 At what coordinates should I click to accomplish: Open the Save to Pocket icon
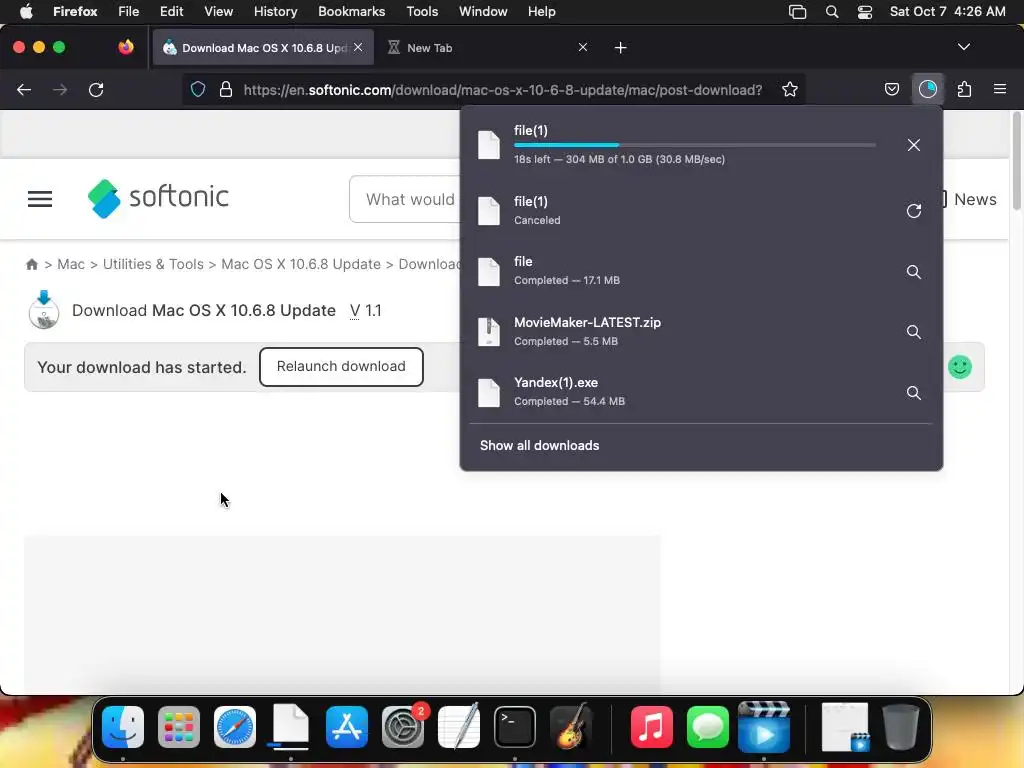pos(891,89)
